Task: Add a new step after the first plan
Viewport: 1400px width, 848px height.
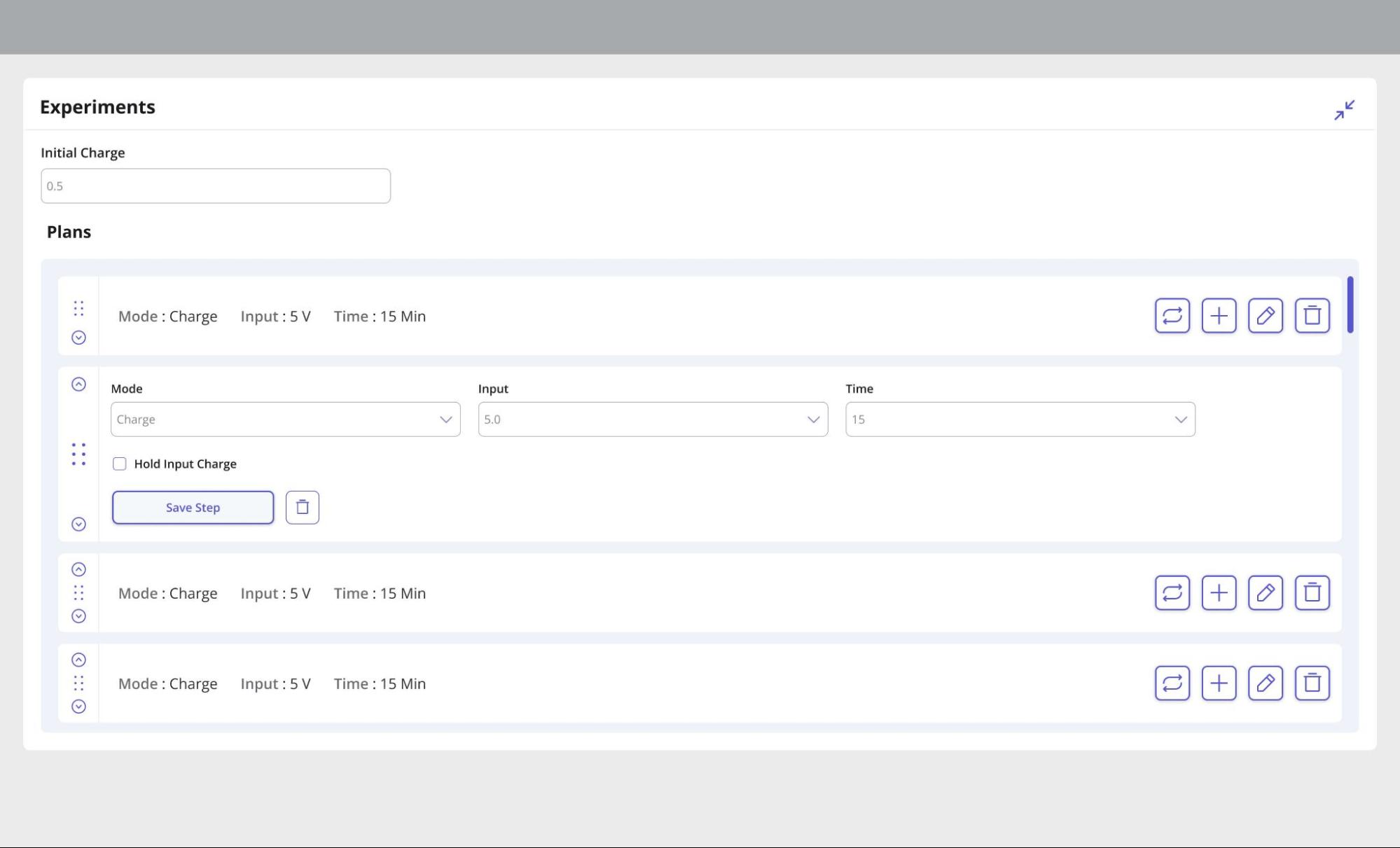Action: click(1219, 316)
